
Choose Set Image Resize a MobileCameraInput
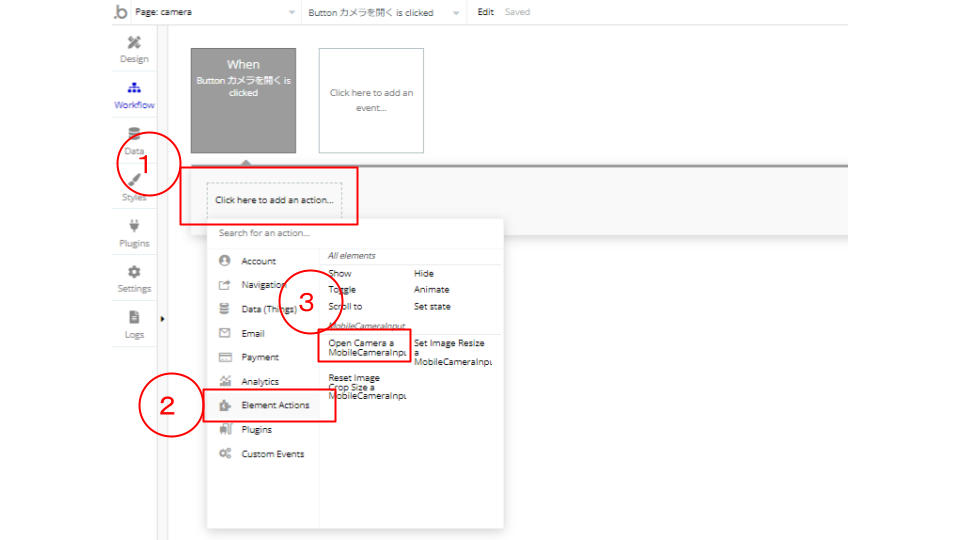point(452,352)
